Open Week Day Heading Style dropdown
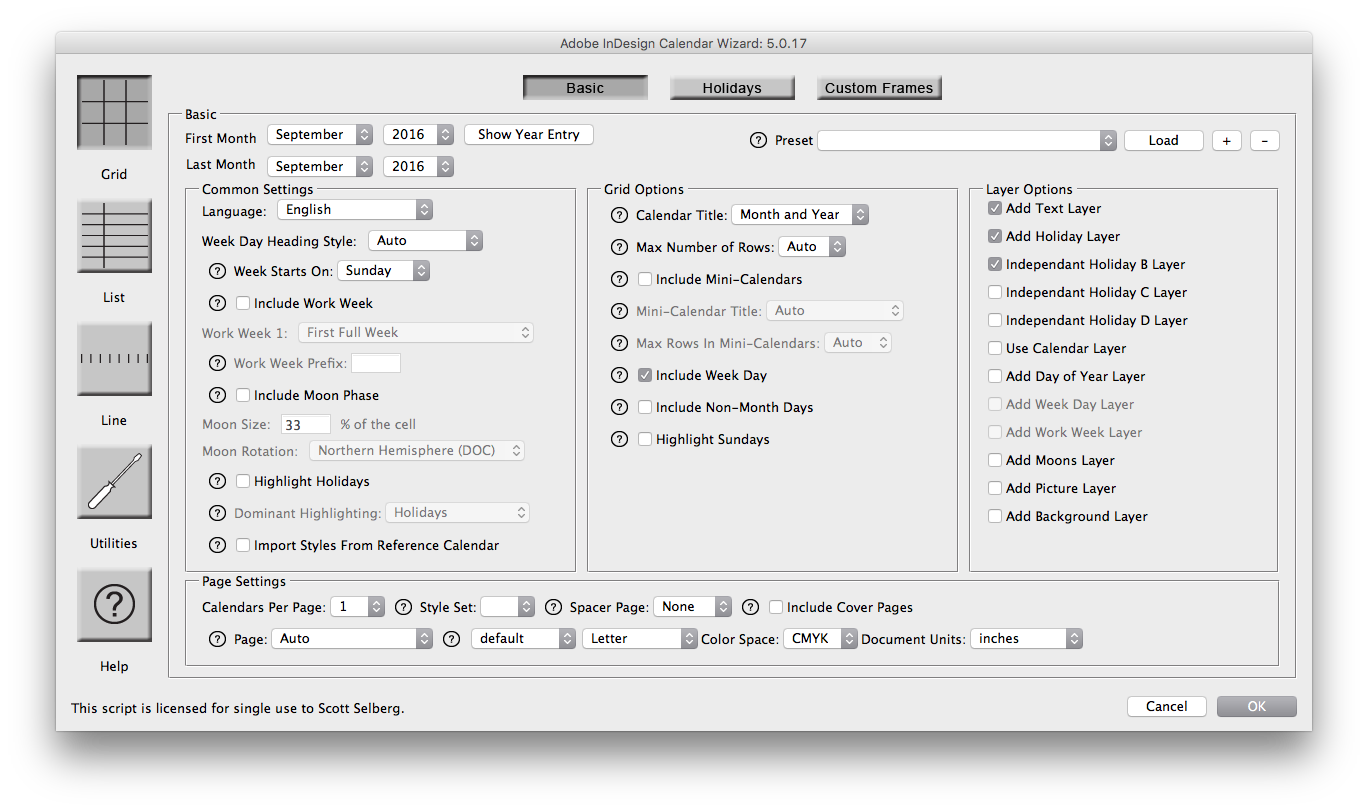This screenshot has height=811, width=1368. [x=425, y=240]
